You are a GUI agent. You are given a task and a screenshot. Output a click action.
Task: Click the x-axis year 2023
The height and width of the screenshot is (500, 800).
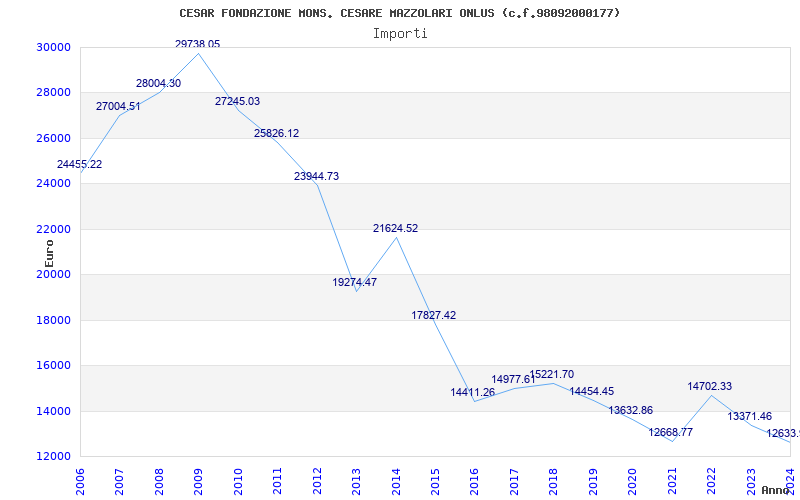[751, 481]
